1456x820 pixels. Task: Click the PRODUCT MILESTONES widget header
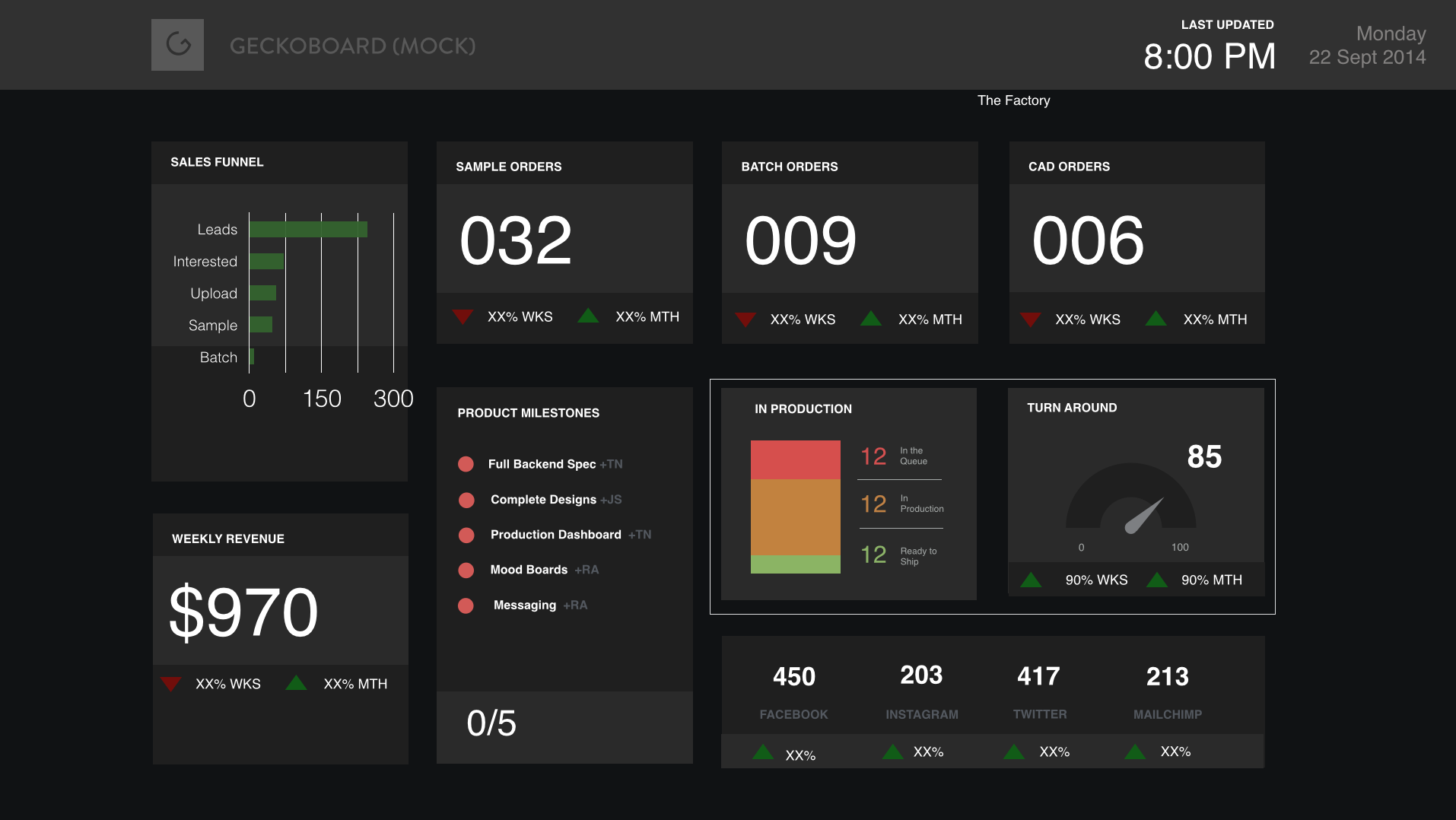tap(528, 413)
